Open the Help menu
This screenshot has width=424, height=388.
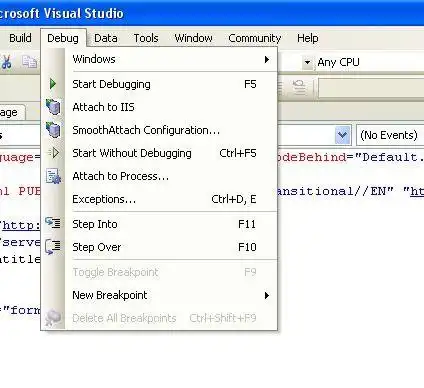pyautogui.click(x=308, y=38)
